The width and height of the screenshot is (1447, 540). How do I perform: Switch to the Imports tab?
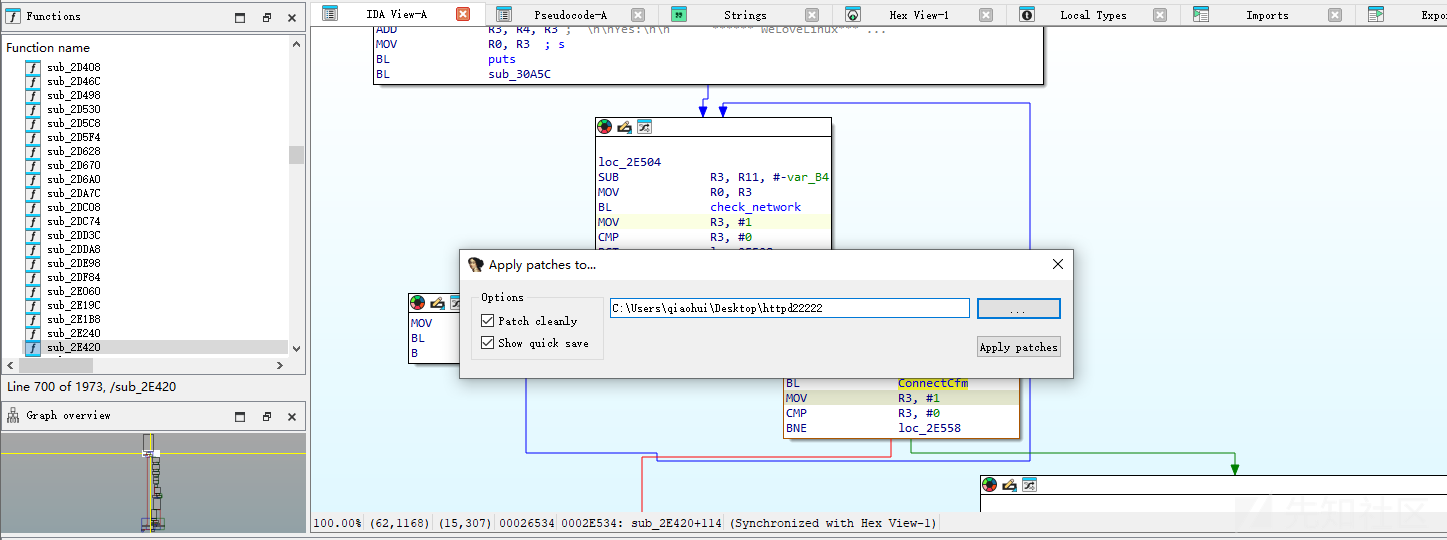(x=1267, y=15)
